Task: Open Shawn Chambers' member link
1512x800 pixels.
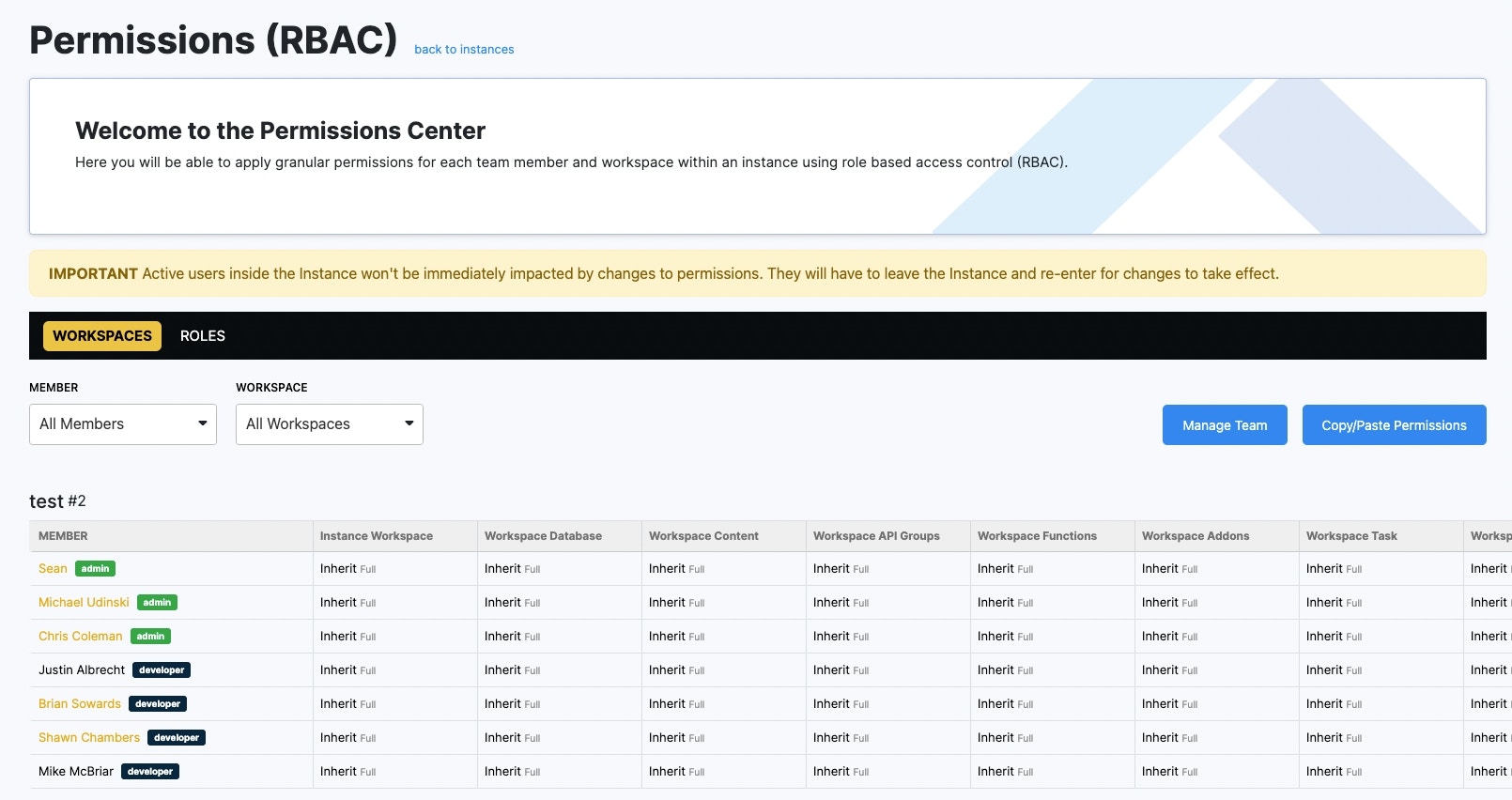Action: [x=89, y=738]
